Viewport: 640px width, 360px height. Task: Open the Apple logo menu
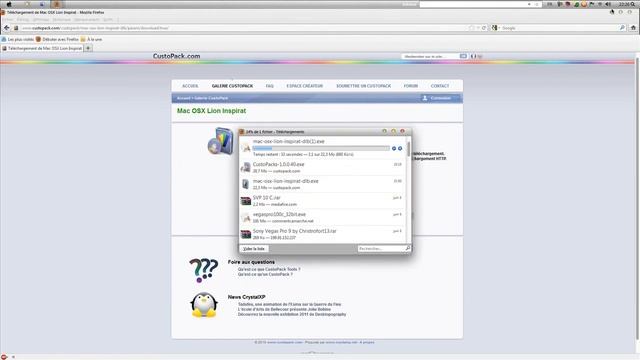tap(9, 4)
